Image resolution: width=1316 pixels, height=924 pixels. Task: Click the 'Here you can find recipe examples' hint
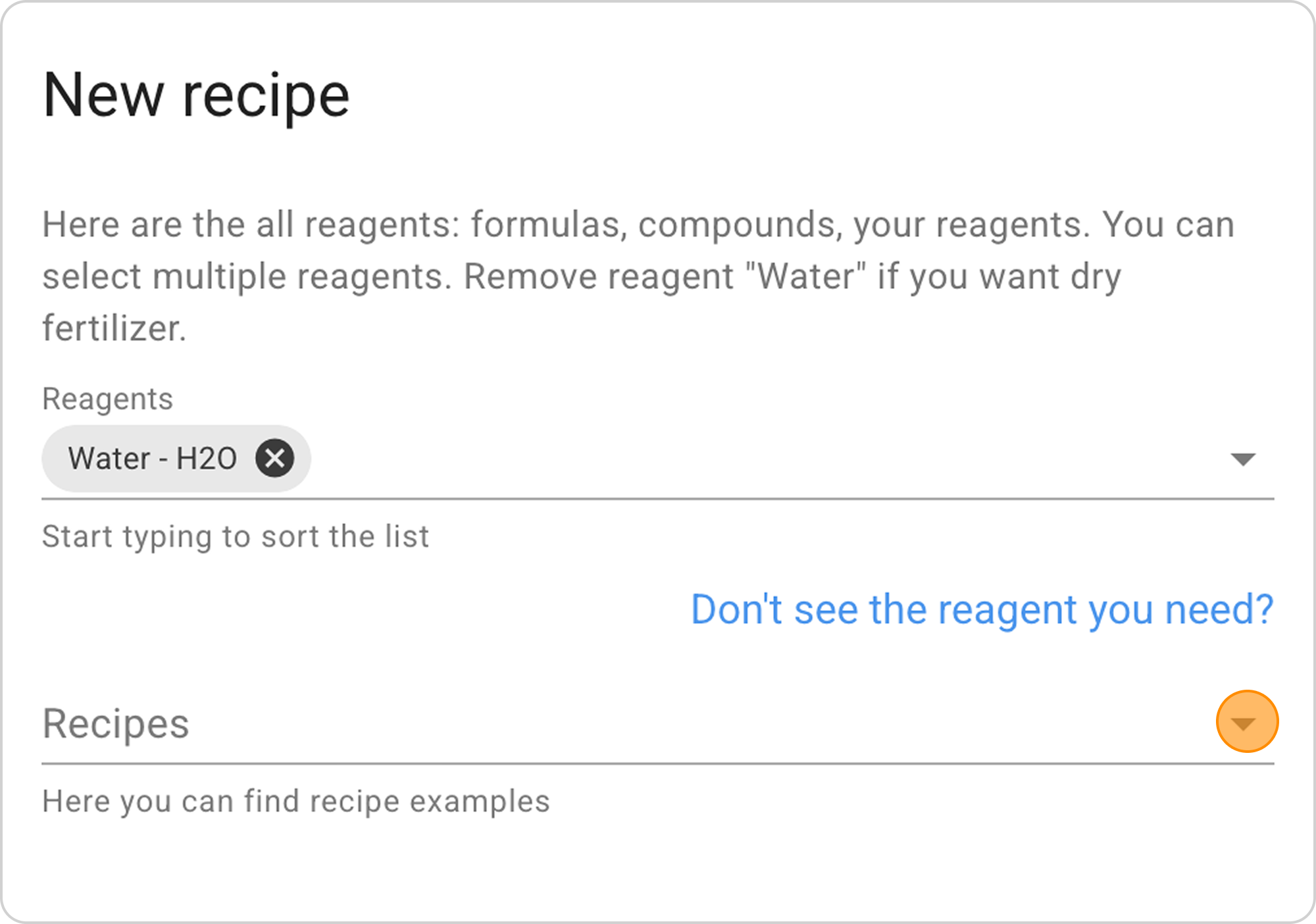click(295, 802)
